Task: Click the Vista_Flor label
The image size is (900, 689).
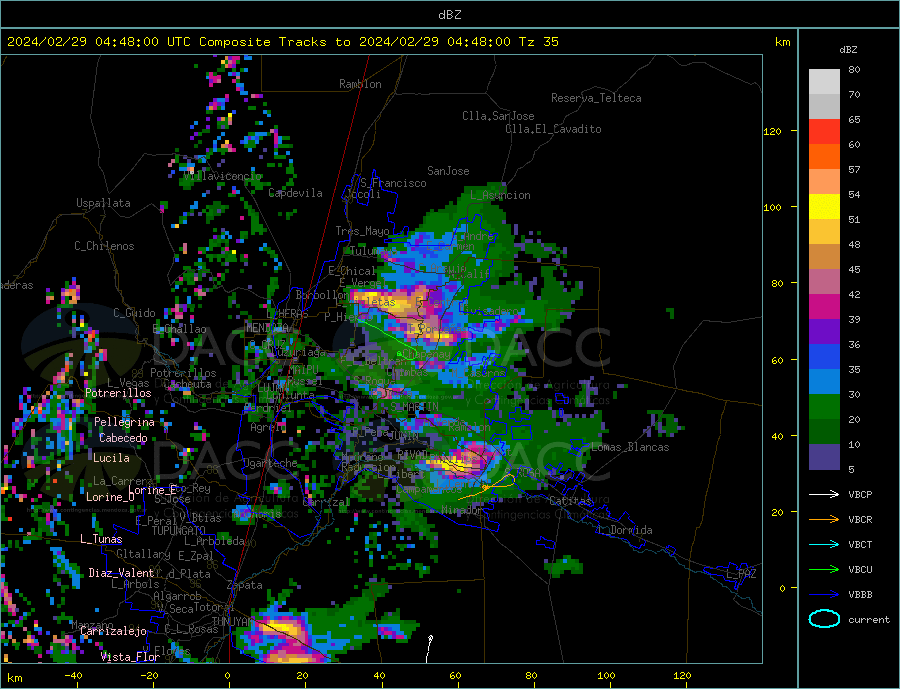Action: click(130, 657)
